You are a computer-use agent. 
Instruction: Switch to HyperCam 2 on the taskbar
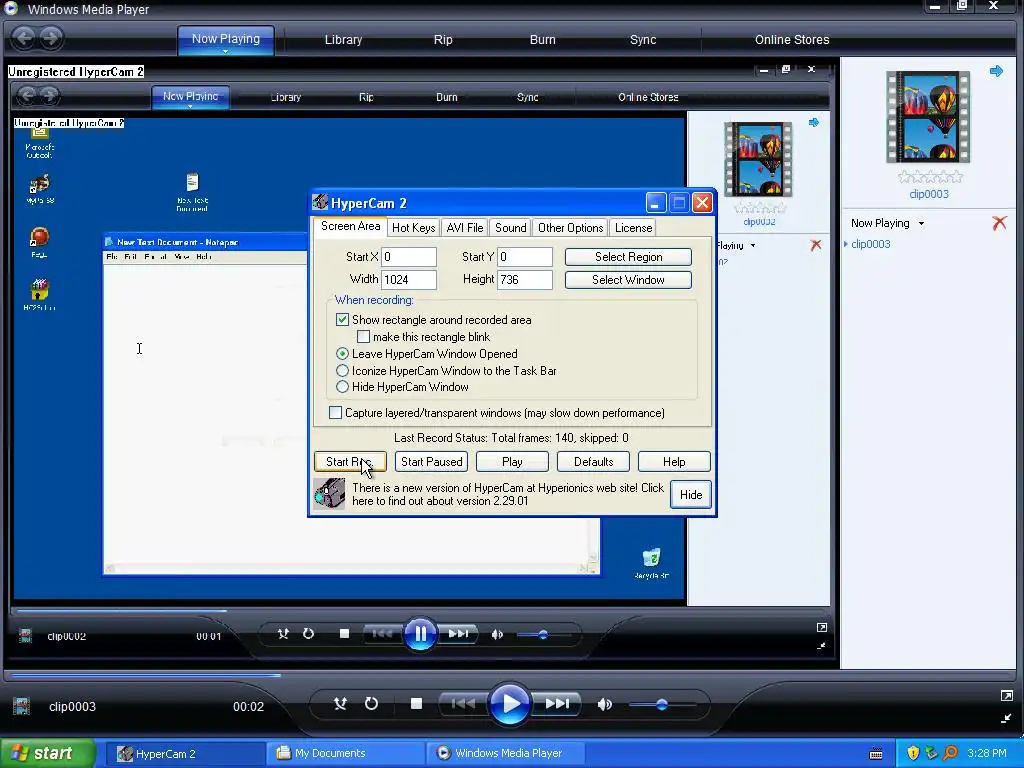pos(184,754)
